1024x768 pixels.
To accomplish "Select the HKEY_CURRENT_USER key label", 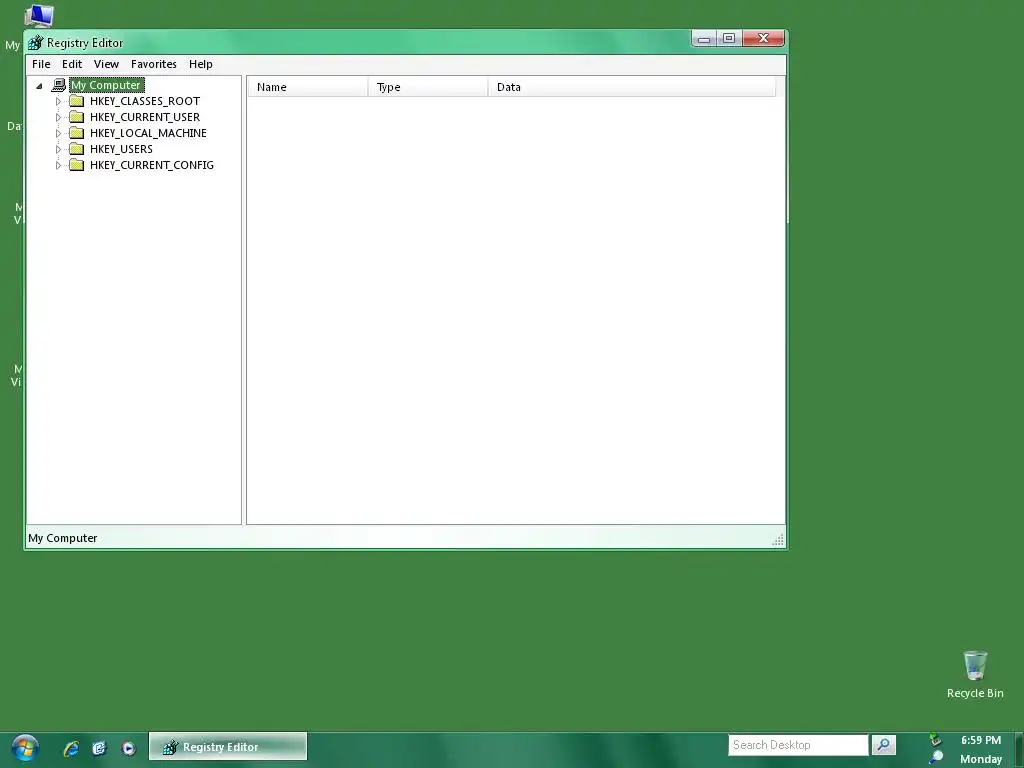I will 145,117.
